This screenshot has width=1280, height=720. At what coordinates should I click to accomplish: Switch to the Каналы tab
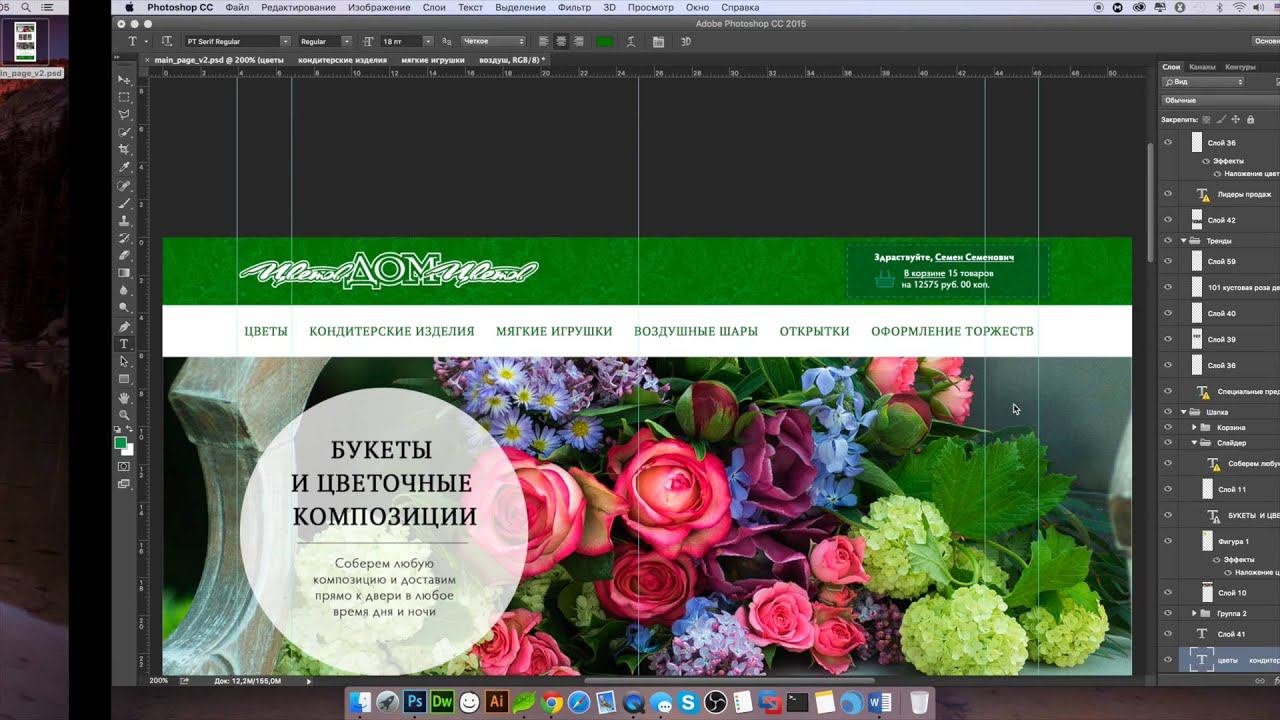click(x=1202, y=67)
